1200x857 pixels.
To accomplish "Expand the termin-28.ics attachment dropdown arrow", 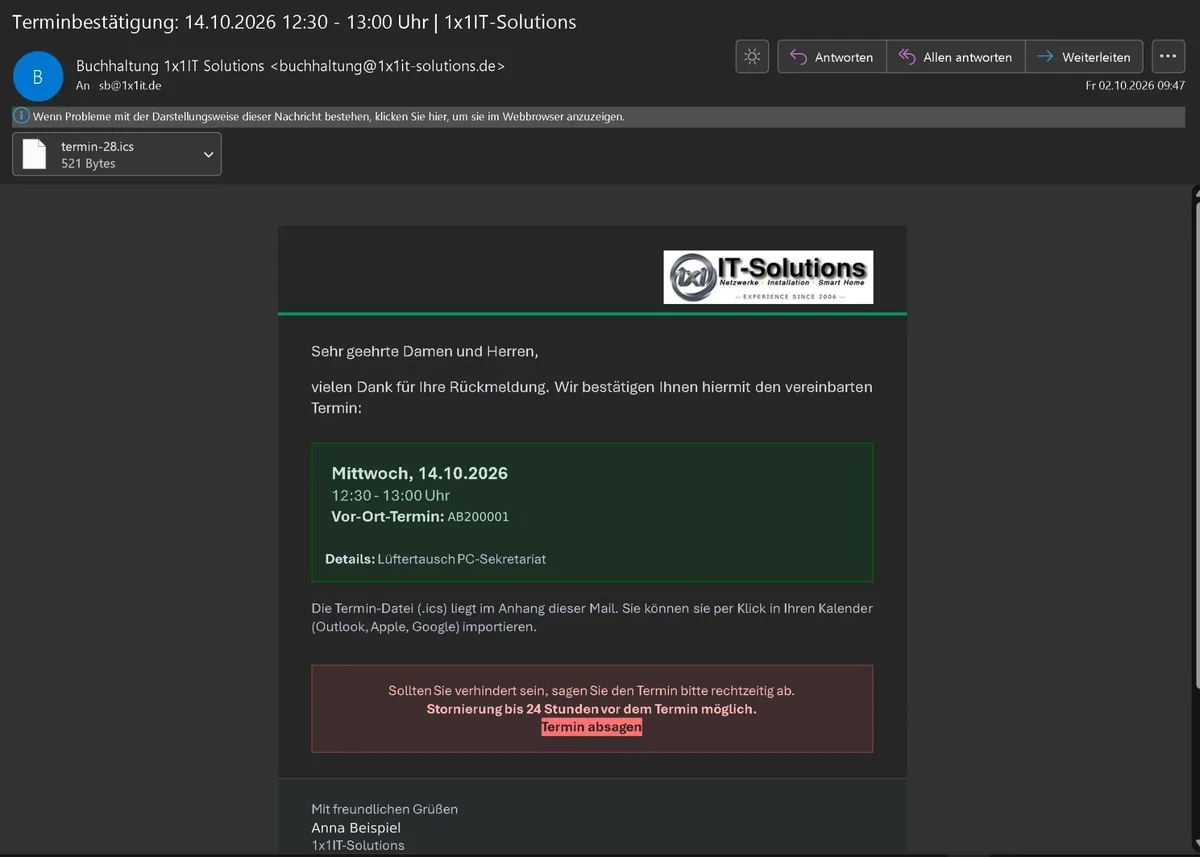I will tap(208, 154).
